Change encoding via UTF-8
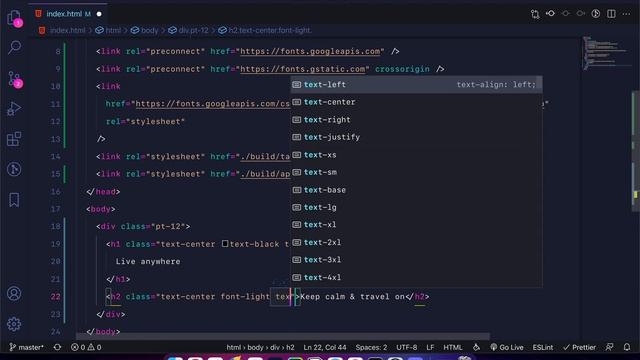This screenshot has width=640, height=360. click(407, 347)
